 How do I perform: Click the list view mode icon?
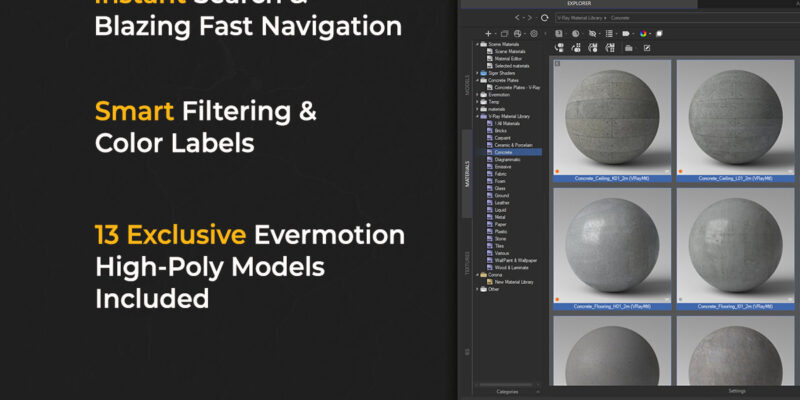coord(609,34)
